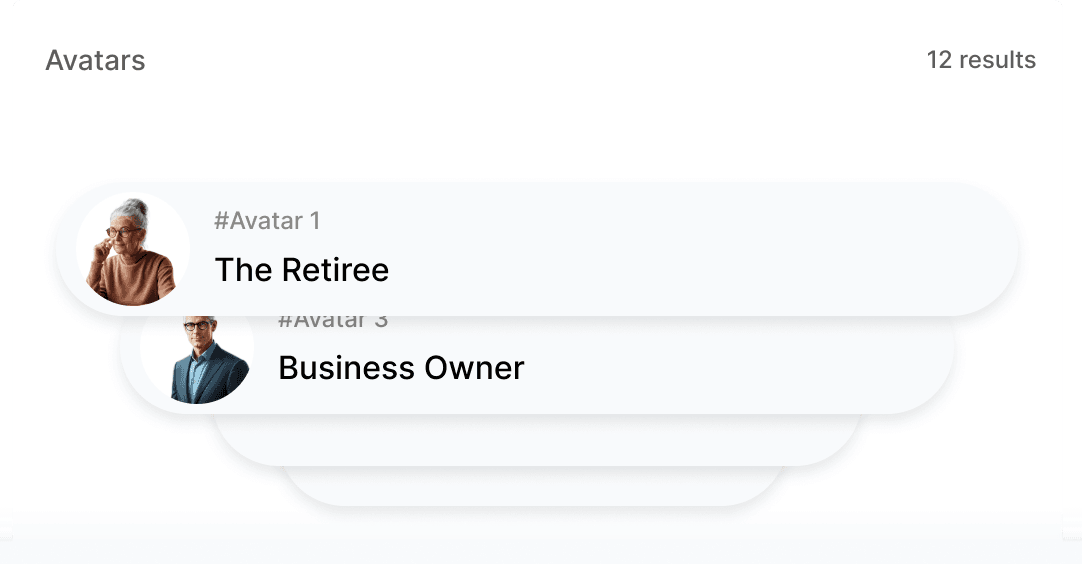Click the partially hidden "#Avatar 3" label

[x=333, y=322]
